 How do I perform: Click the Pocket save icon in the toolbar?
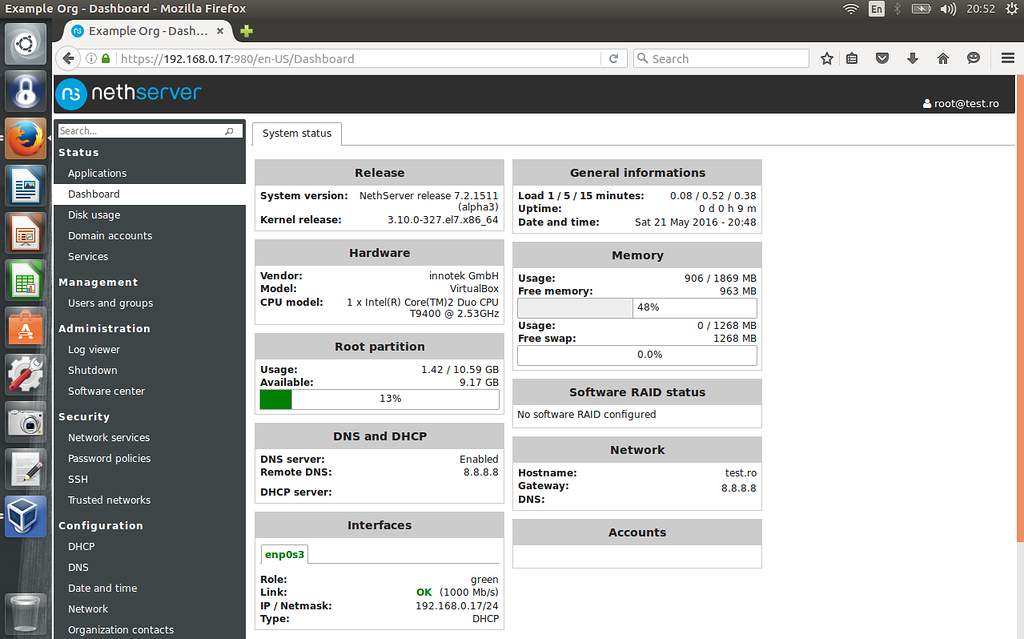(882, 58)
